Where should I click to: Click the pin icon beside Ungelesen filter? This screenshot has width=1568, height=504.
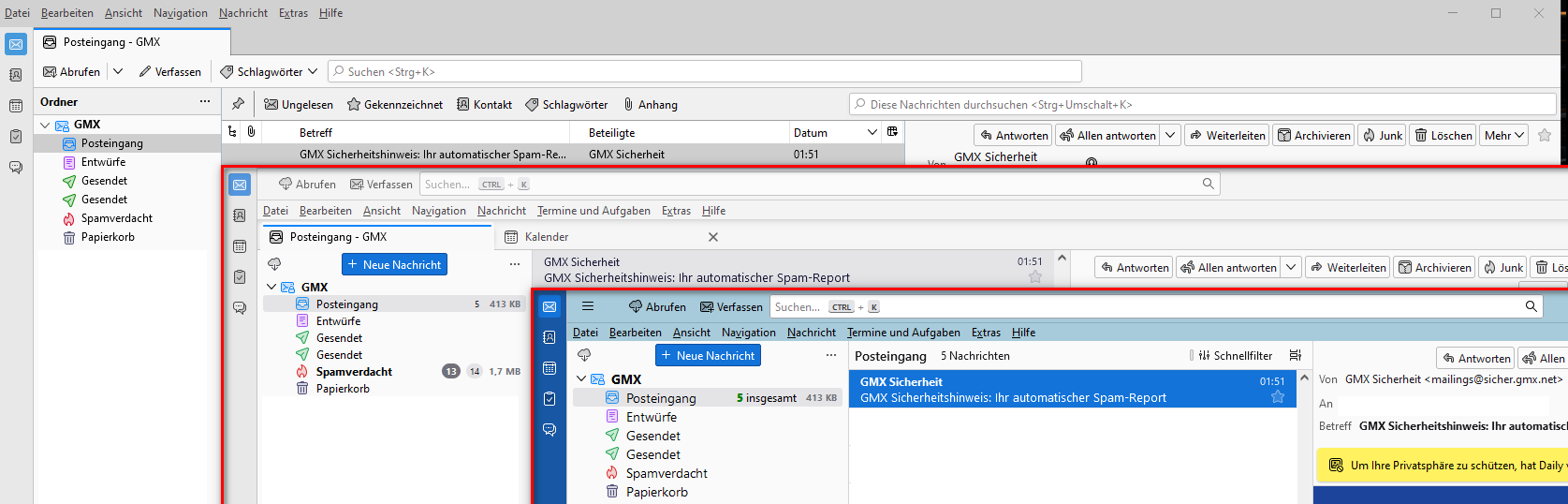click(238, 104)
